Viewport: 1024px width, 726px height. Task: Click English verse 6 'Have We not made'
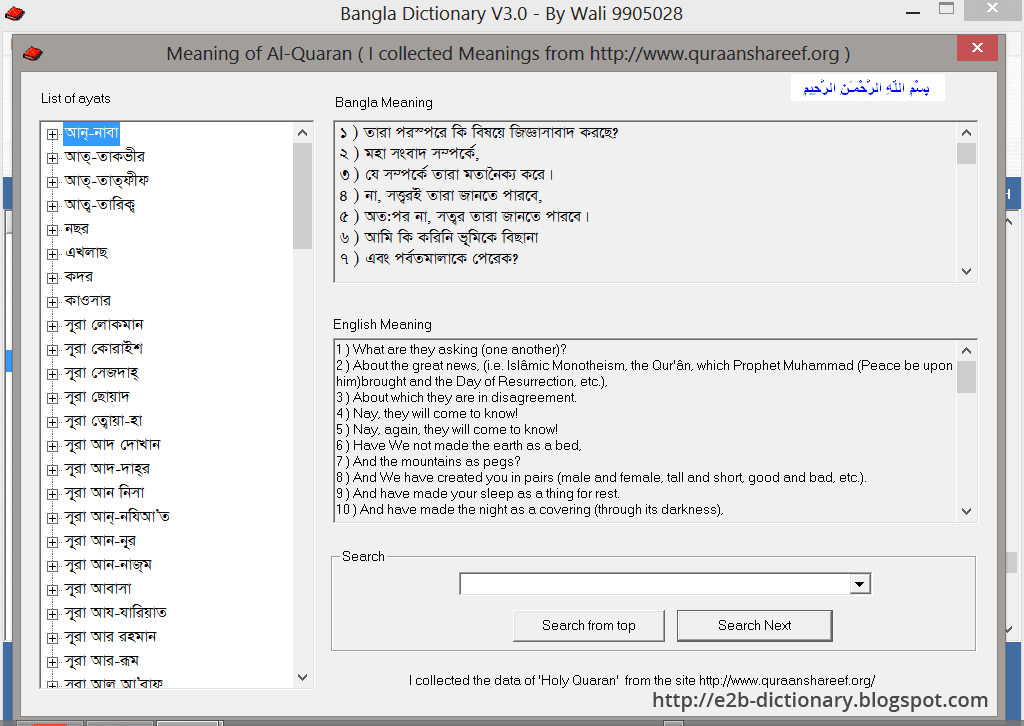[458, 445]
